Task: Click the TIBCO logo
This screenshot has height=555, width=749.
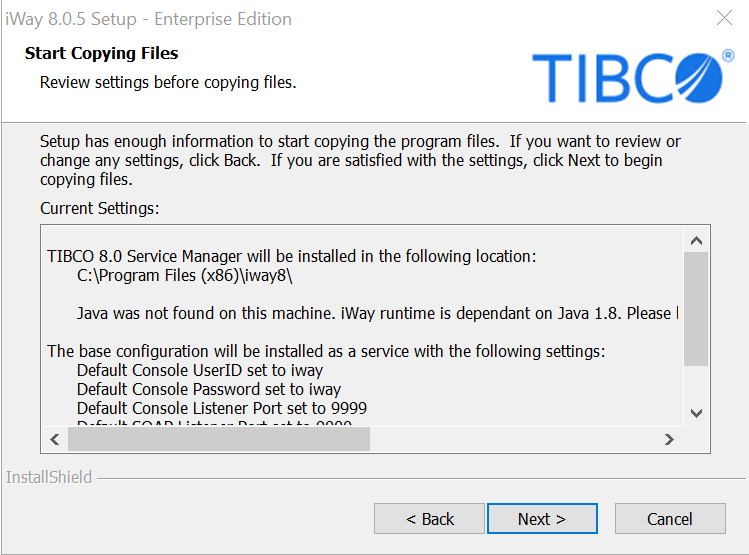Action: [633, 76]
